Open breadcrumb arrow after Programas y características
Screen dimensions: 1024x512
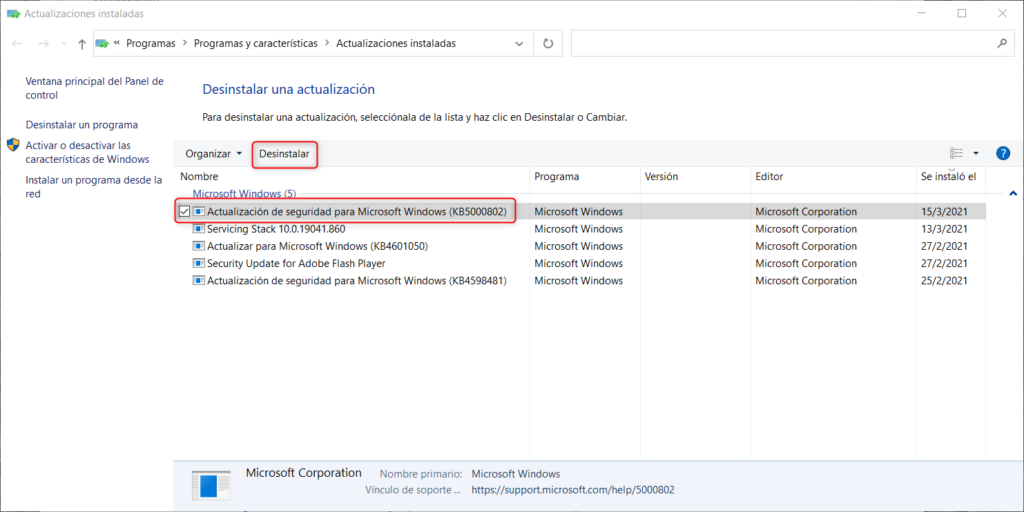point(327,44)
